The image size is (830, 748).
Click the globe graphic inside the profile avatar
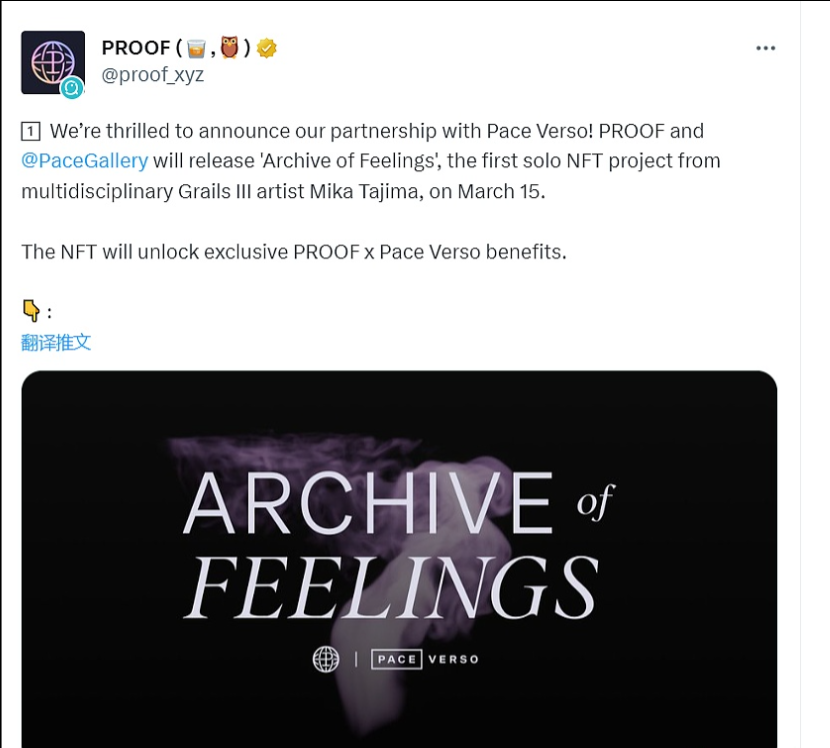point(51,62)
